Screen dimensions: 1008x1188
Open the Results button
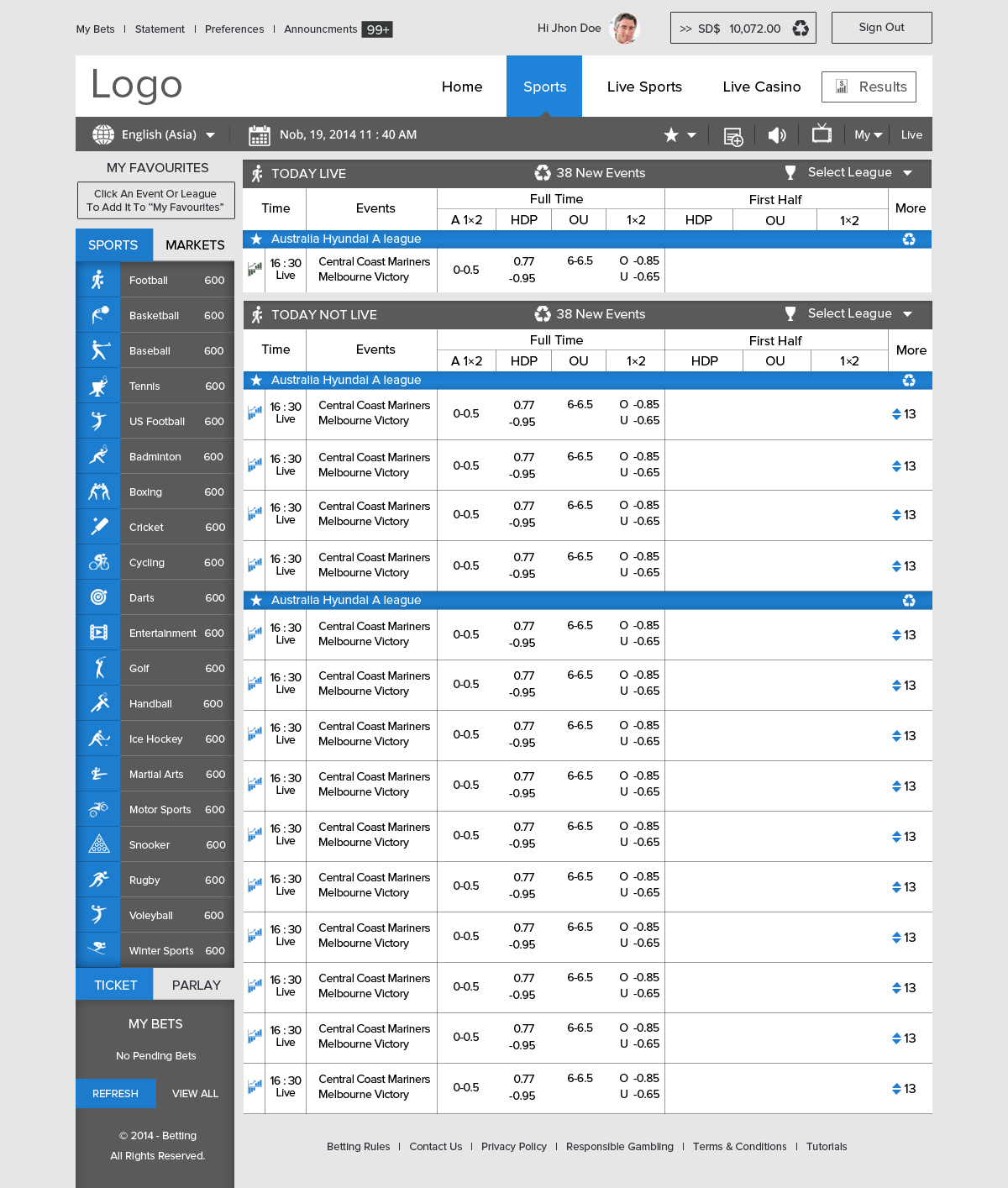pos(869,87)
